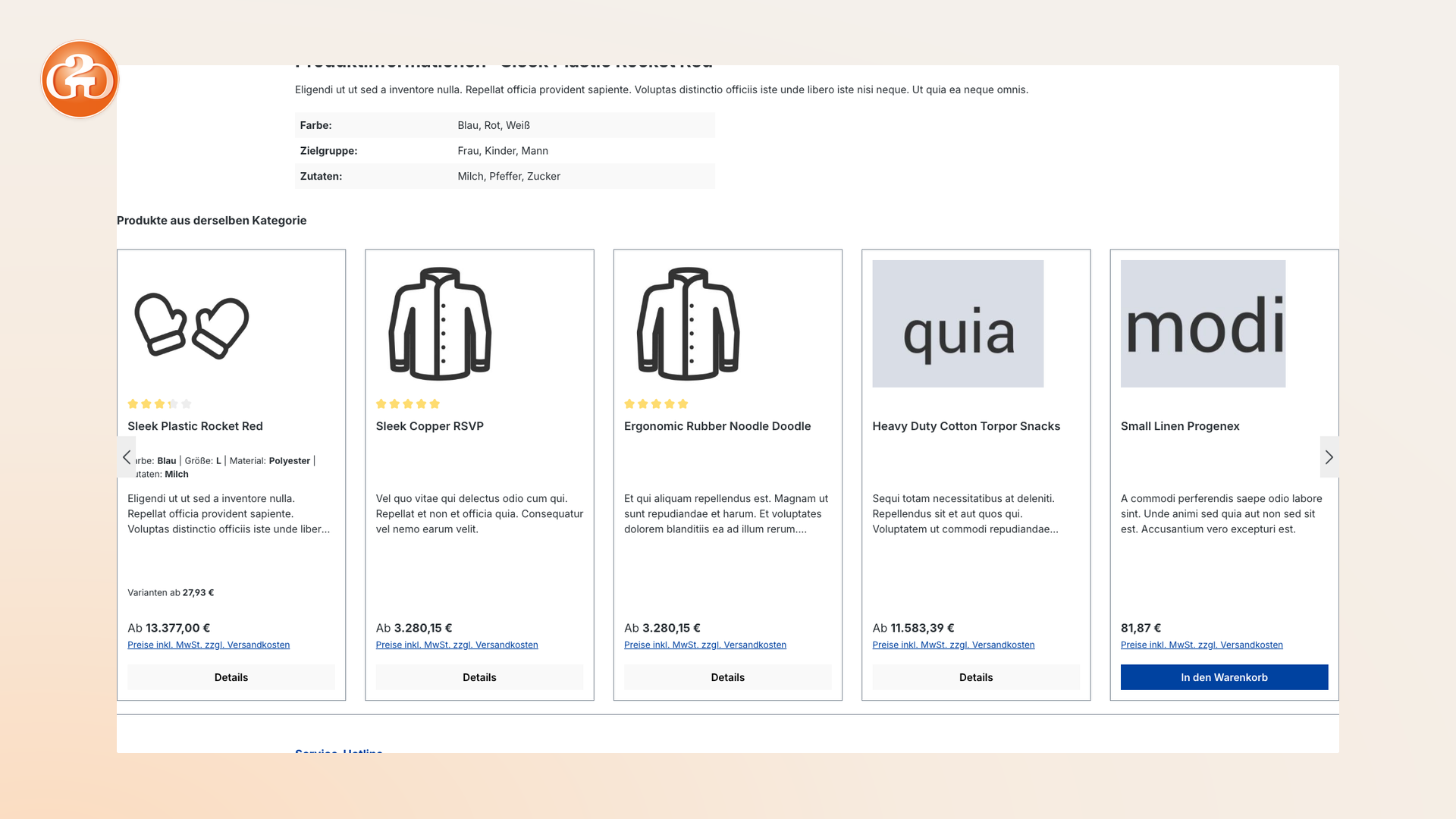Select the 'Blau, Rot, Weiß' value
Viewport: 1456px width, 819px height.
[494, 125]
